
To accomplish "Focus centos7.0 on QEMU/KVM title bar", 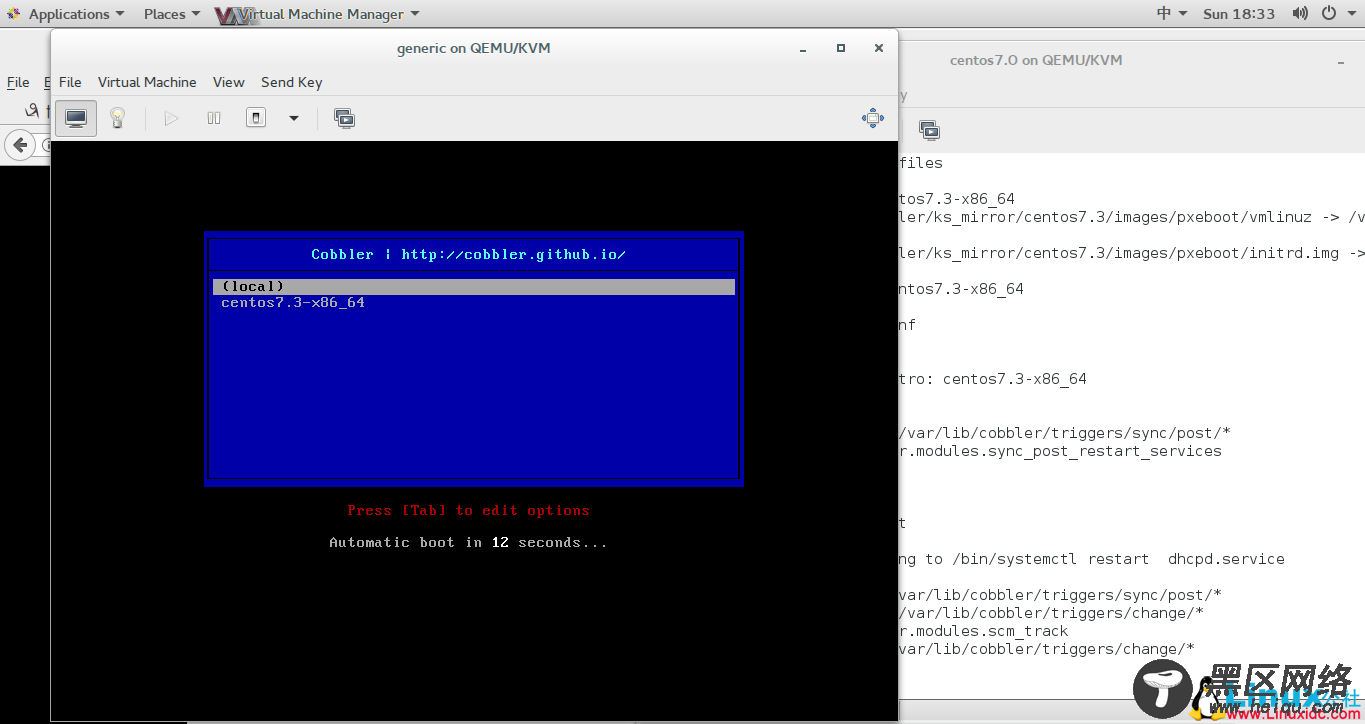I will point(1036,60).
